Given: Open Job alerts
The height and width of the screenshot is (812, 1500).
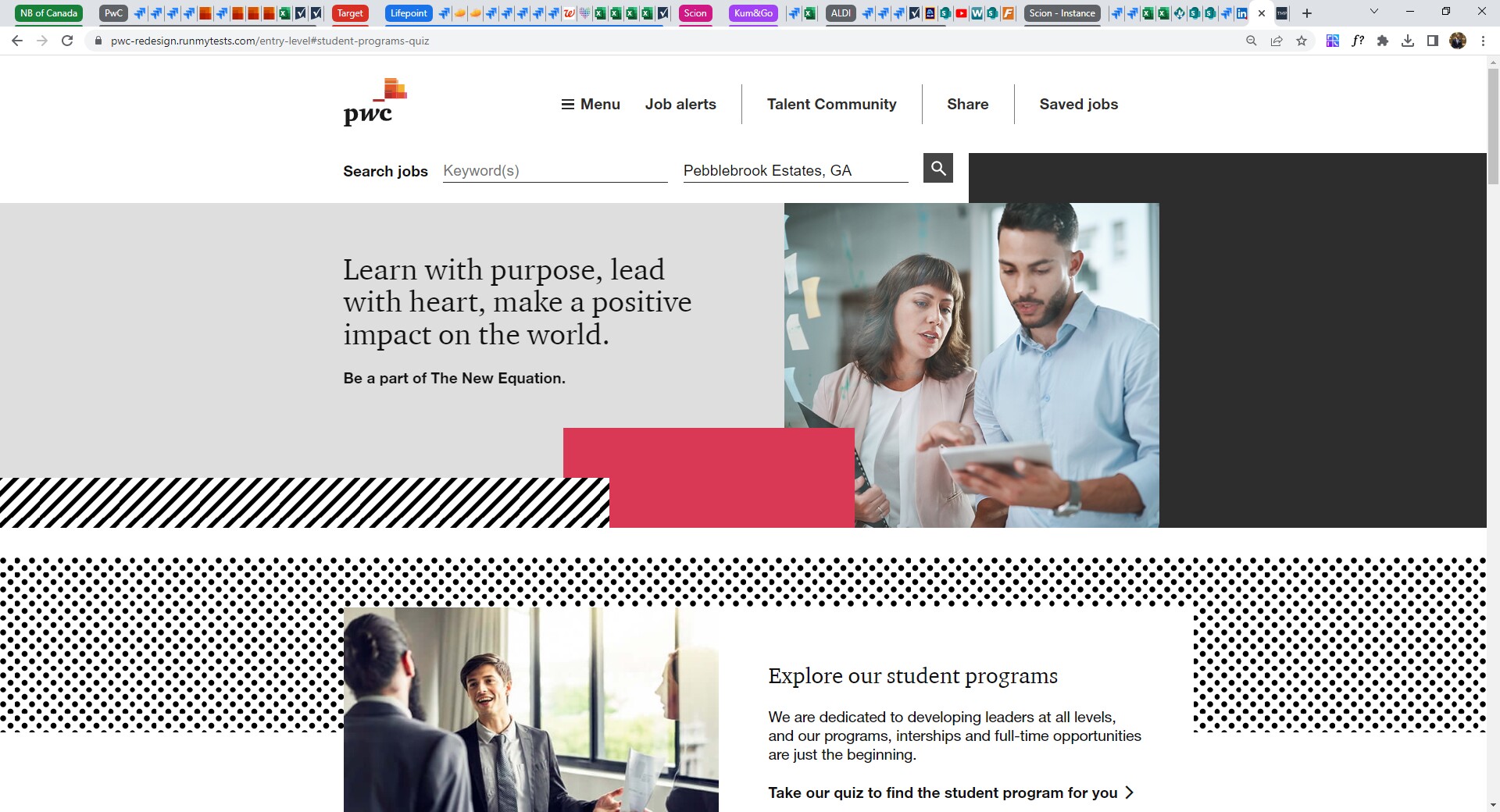Looking at the screenshot, I should pos(680,104).
